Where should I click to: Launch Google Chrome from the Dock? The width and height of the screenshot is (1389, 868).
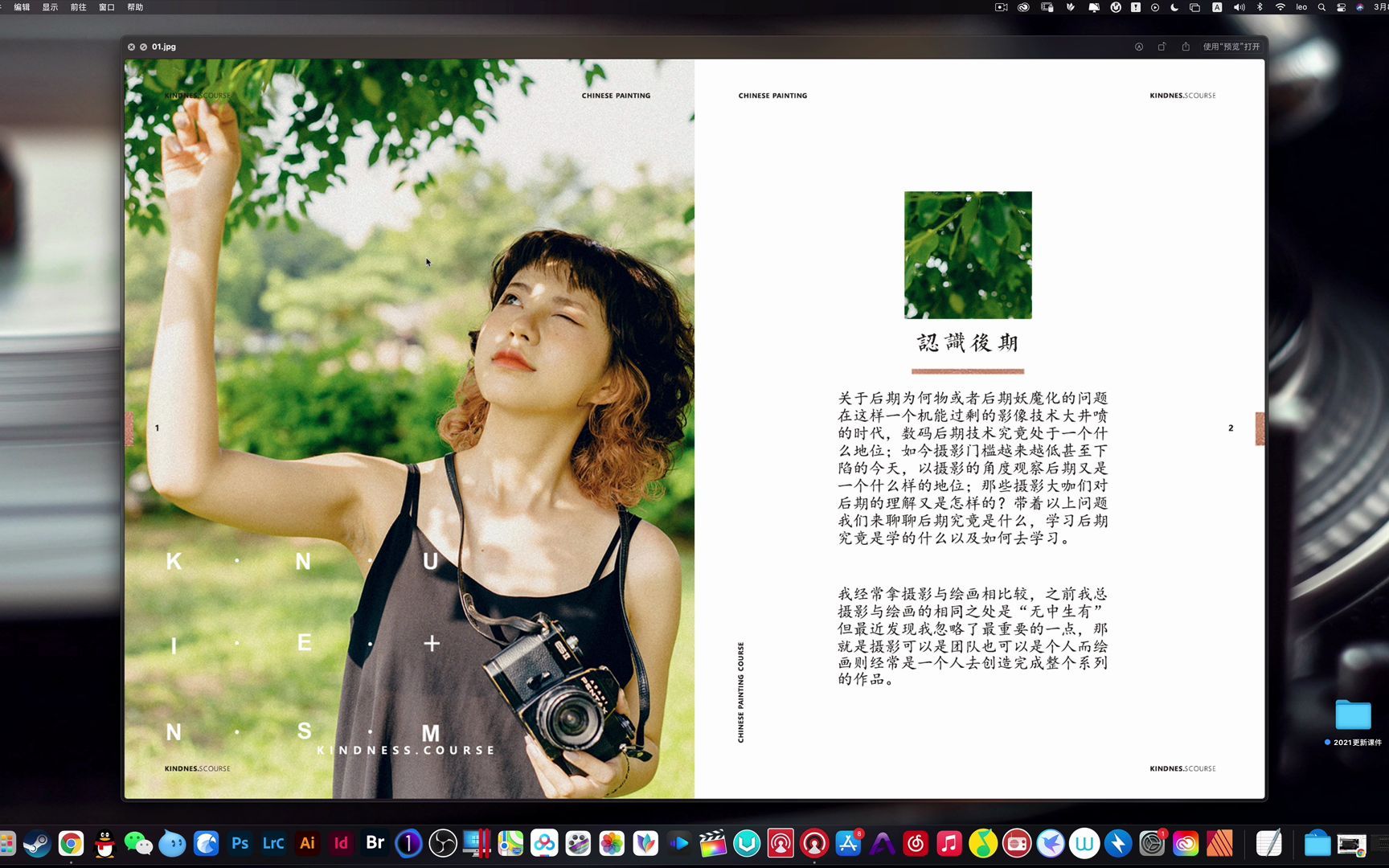71,843
